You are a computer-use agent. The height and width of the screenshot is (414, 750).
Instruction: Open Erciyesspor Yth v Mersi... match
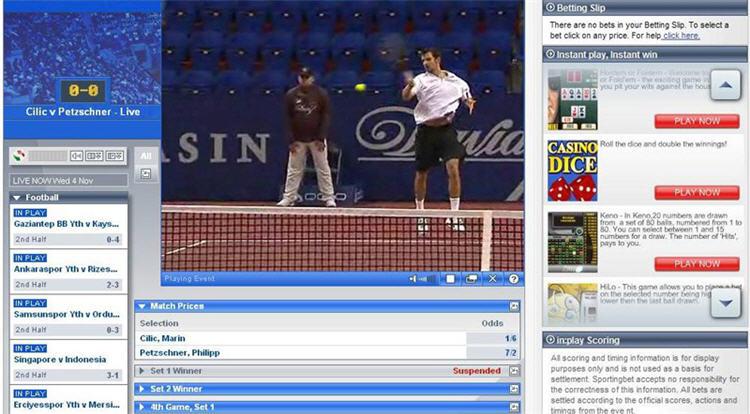(66, 405)
